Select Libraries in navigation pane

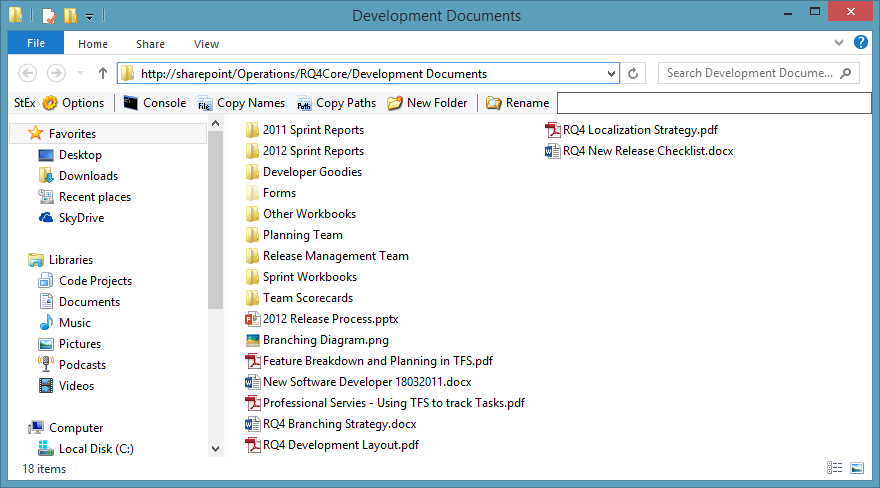pos(60,260)
